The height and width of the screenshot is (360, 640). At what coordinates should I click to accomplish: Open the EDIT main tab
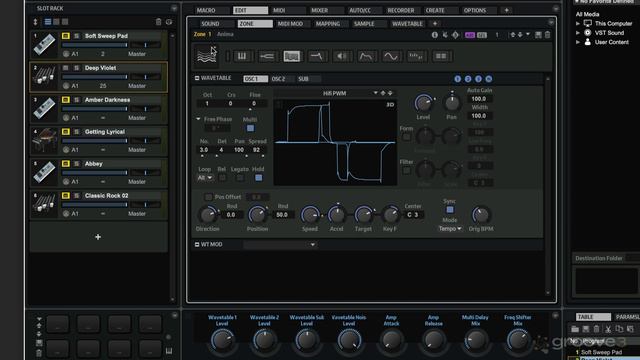[250, 10]
